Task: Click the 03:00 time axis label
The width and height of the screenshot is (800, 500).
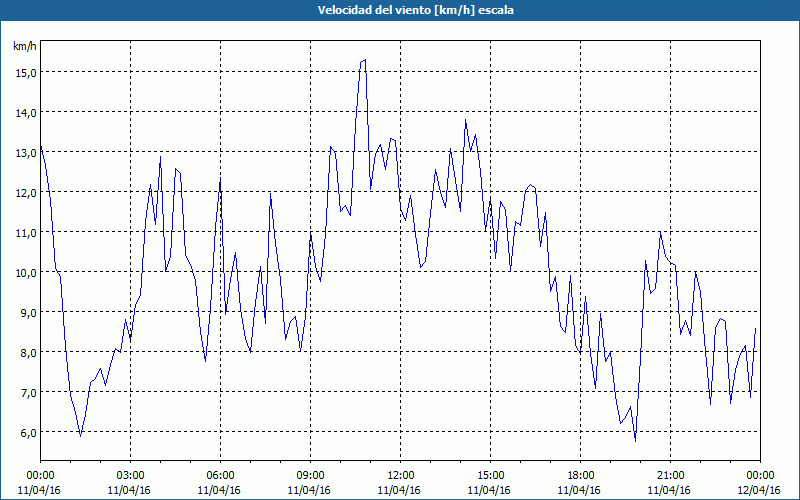Action: coord(131,476)
